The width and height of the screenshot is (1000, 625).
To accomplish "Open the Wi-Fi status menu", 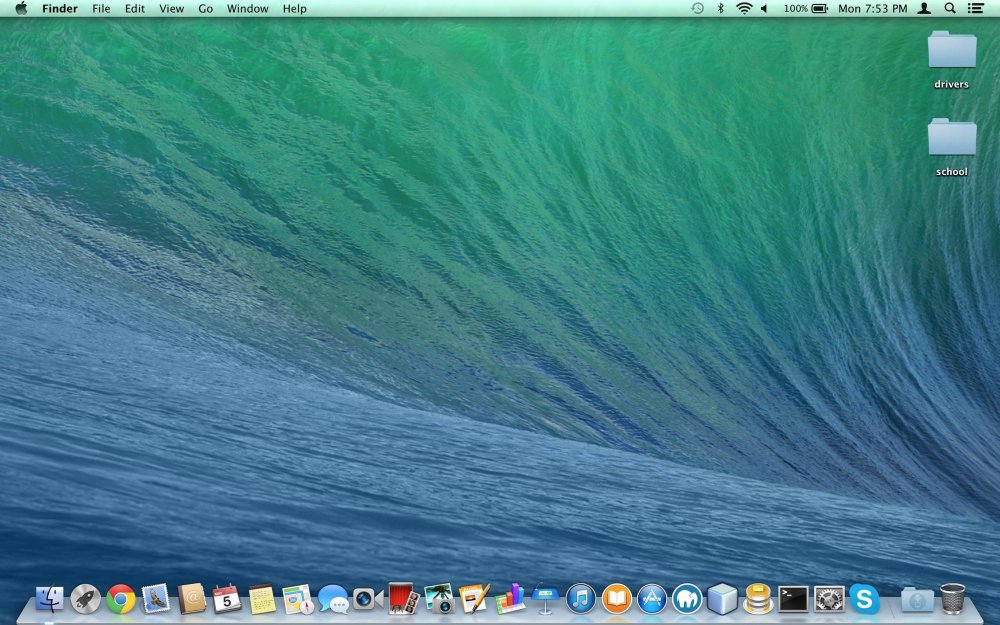I will click(x=744, y=8).
